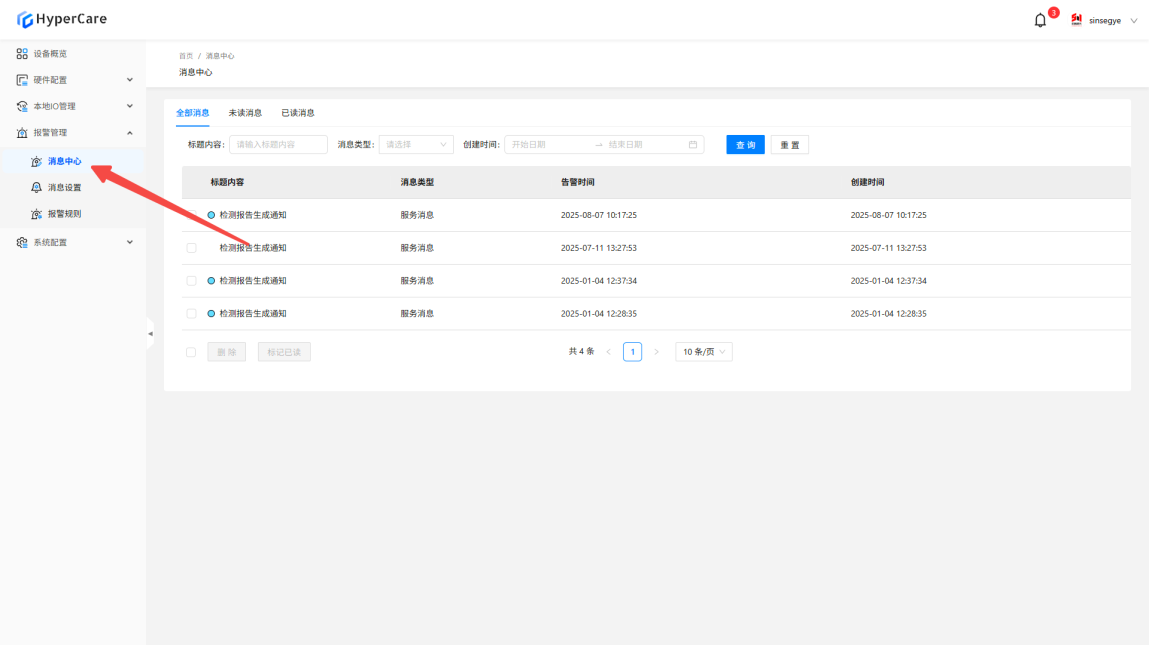Click the blue 查询 button

(x=745, y=145)
